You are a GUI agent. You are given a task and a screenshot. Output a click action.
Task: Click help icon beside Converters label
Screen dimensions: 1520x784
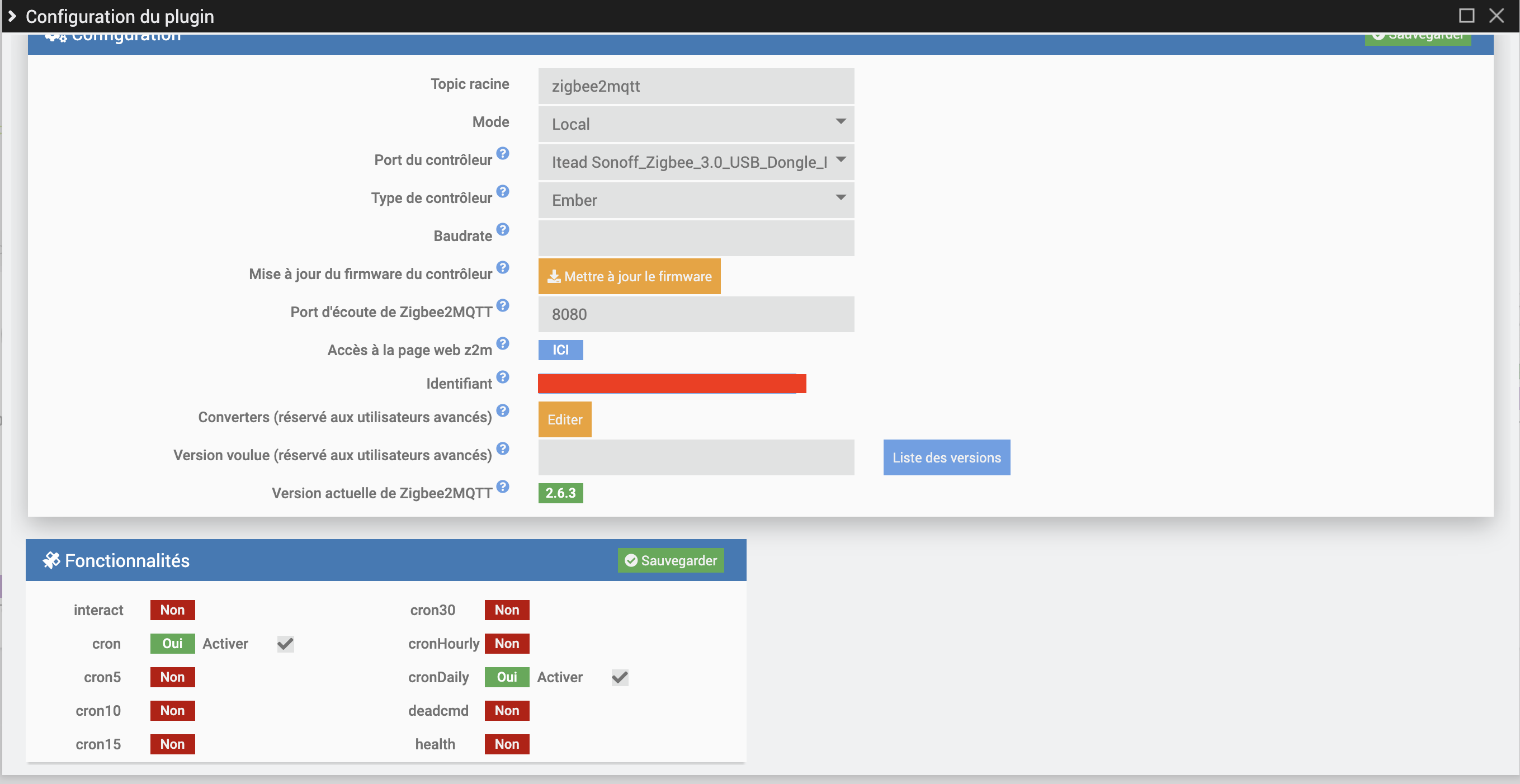[502, 410]
